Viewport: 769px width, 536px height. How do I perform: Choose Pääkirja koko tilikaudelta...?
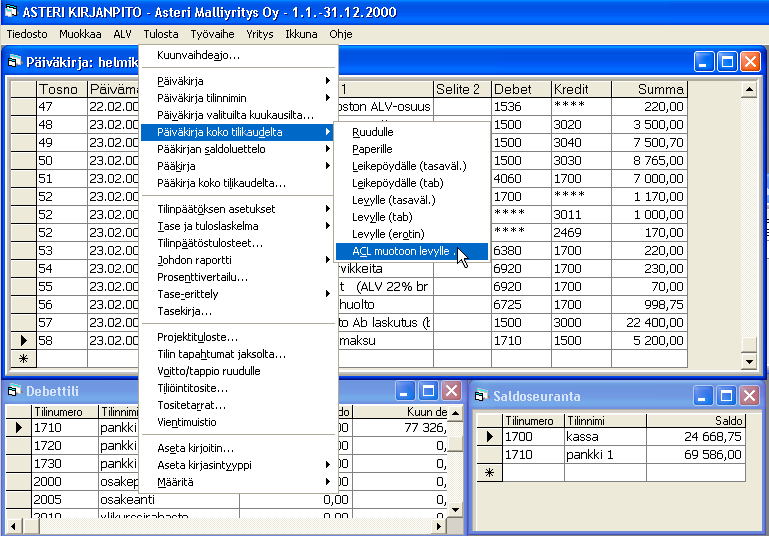pyautogui.click(x=239, y=183)
